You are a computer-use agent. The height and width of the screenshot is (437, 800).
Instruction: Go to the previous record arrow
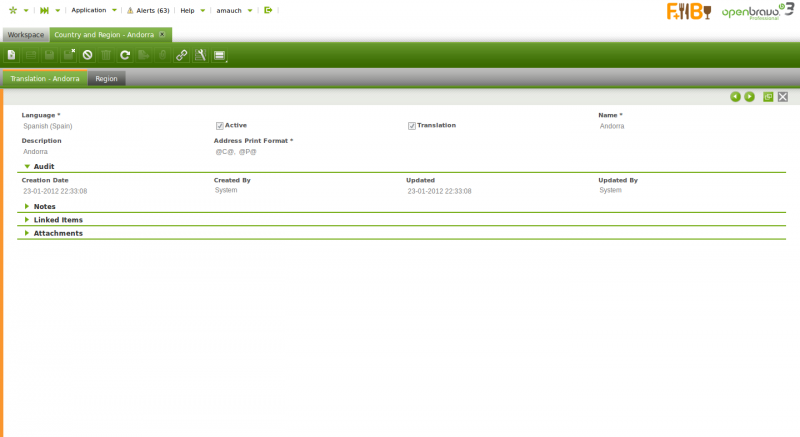[x=735, y=97]
